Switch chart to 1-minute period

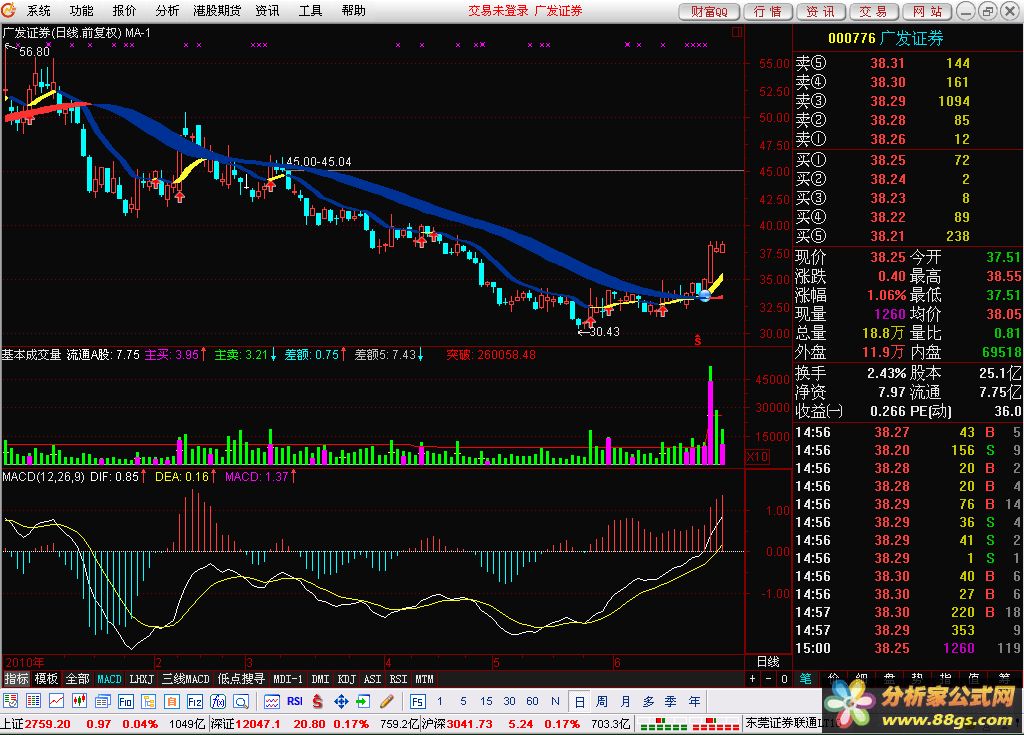(x=440, y=701)
